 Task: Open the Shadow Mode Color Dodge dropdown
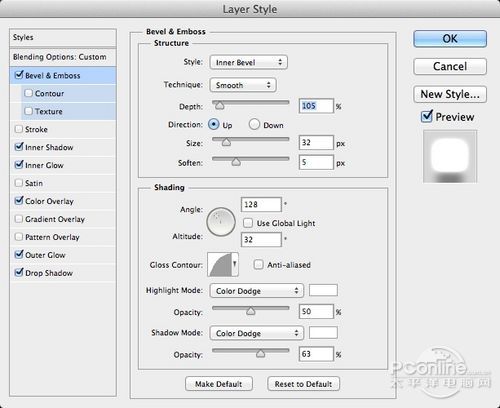(256, 333)
